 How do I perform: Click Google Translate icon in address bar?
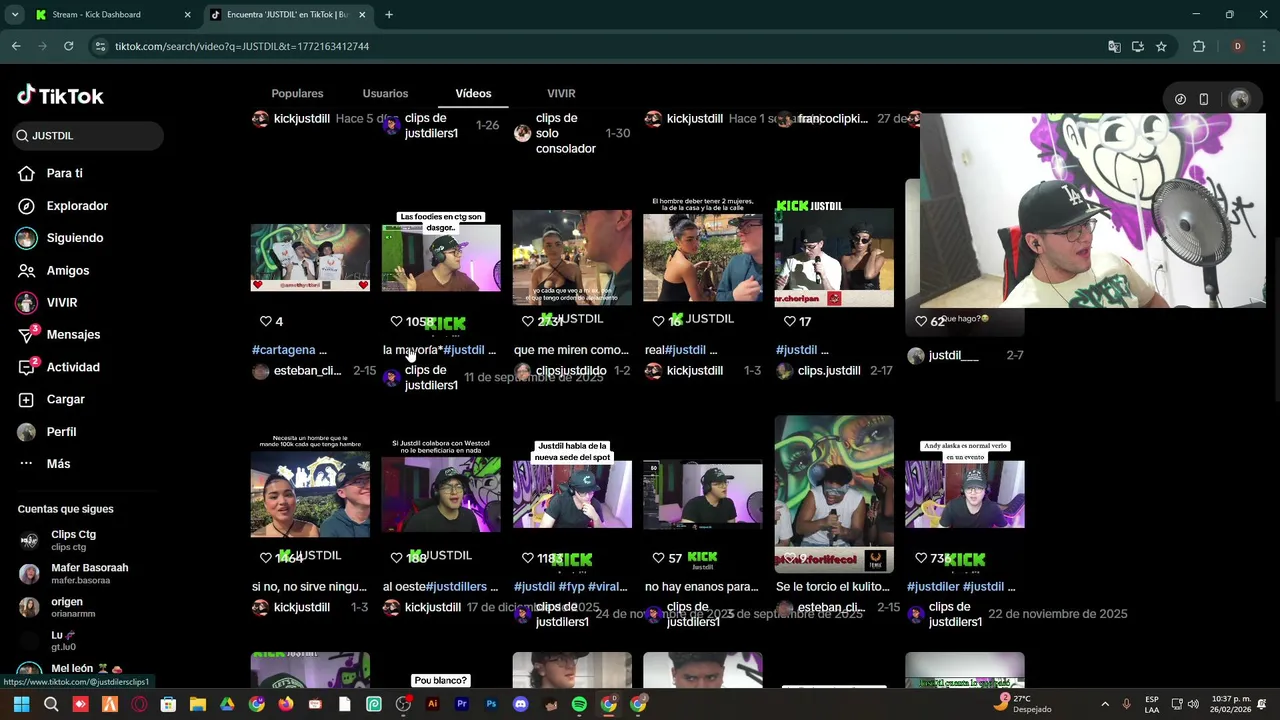coord(1114,46)
